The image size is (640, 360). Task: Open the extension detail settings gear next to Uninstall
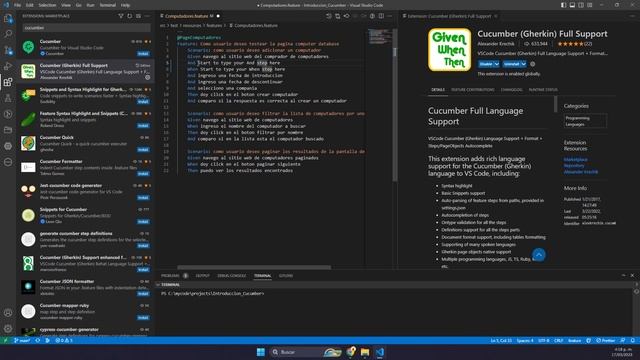[533, 64]
